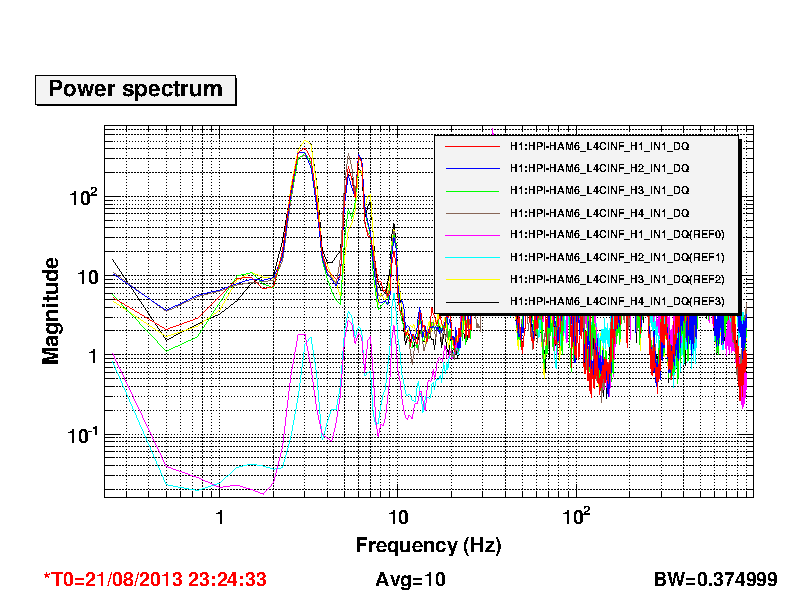The height and width of the screenshot is (612, 792).
Task: Click the 10² y-axis tick label
Action: pyautogui.click(x=83, y=197)
